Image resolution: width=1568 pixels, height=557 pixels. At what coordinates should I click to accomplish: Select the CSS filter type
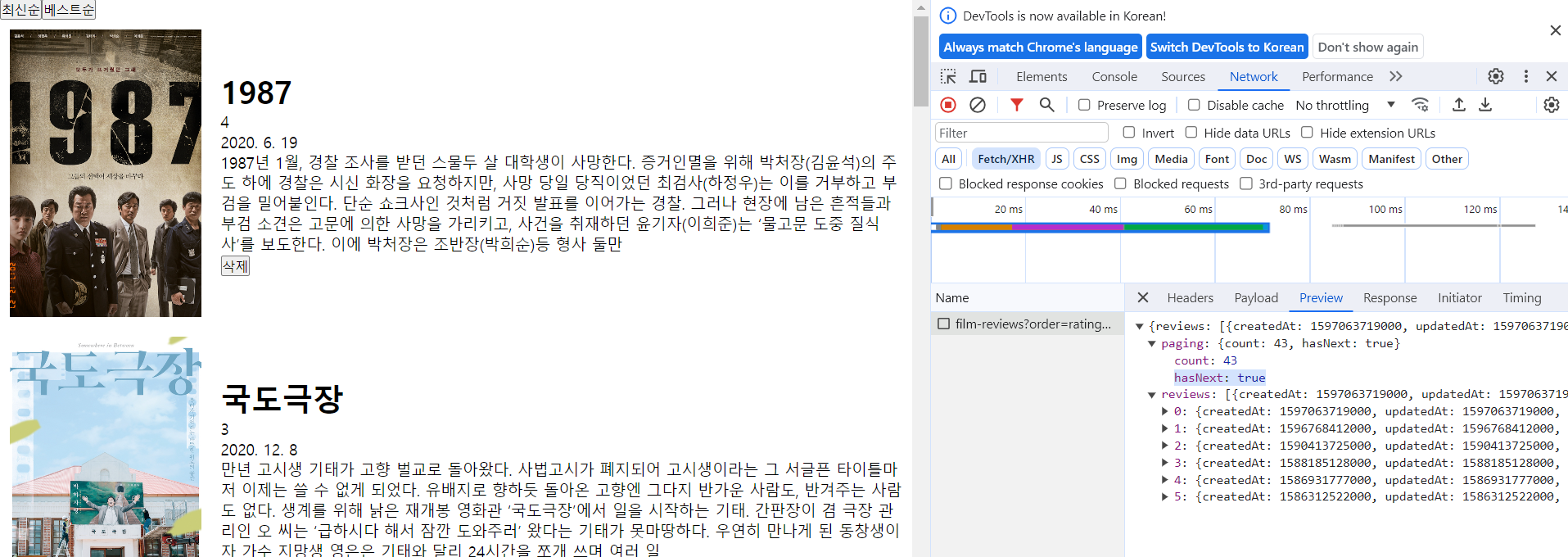(x=1089, y=159)
